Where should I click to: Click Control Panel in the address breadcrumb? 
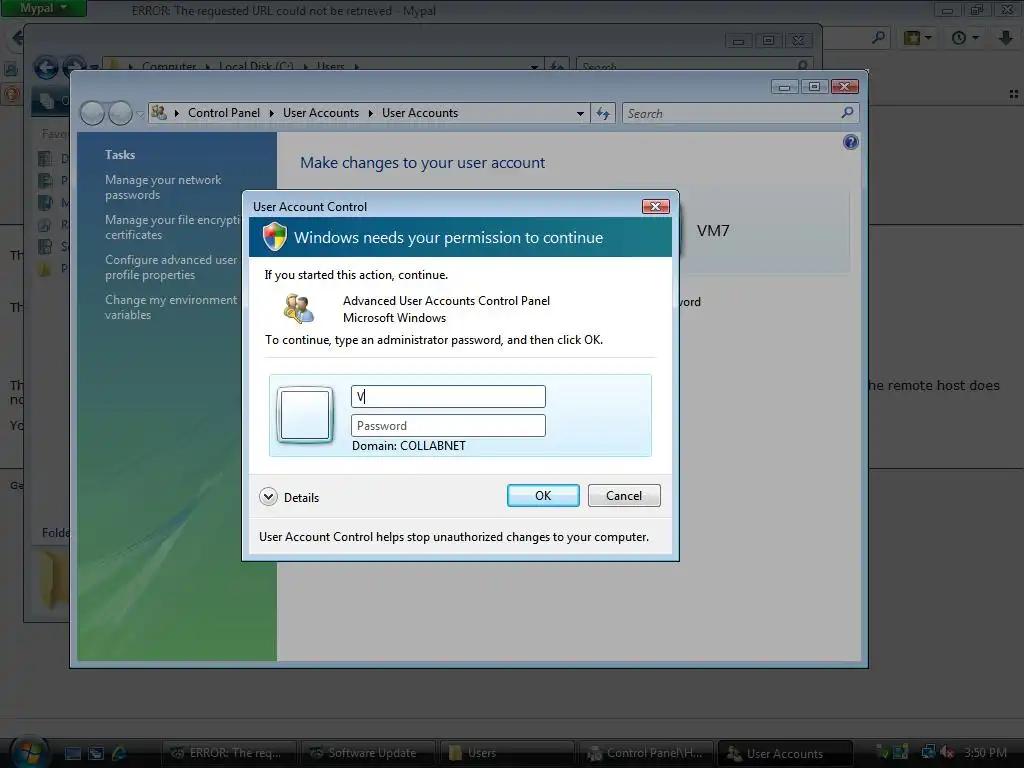pyautogui.click(x=223, y=113)
